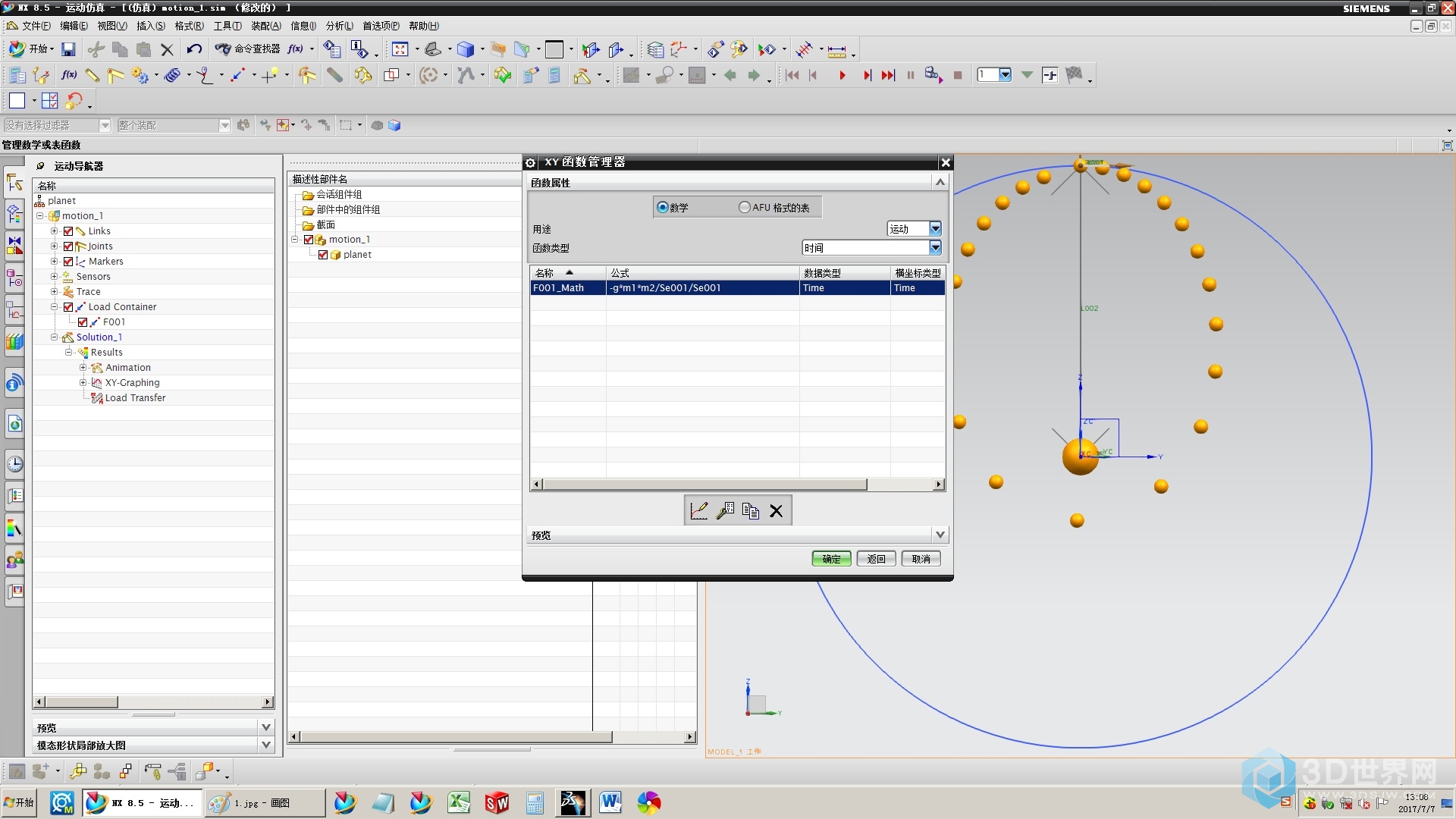Click the plot function graph icon
Image resolution: width=1456 pixels, height=819 pixels.
[x=699, y=510]
